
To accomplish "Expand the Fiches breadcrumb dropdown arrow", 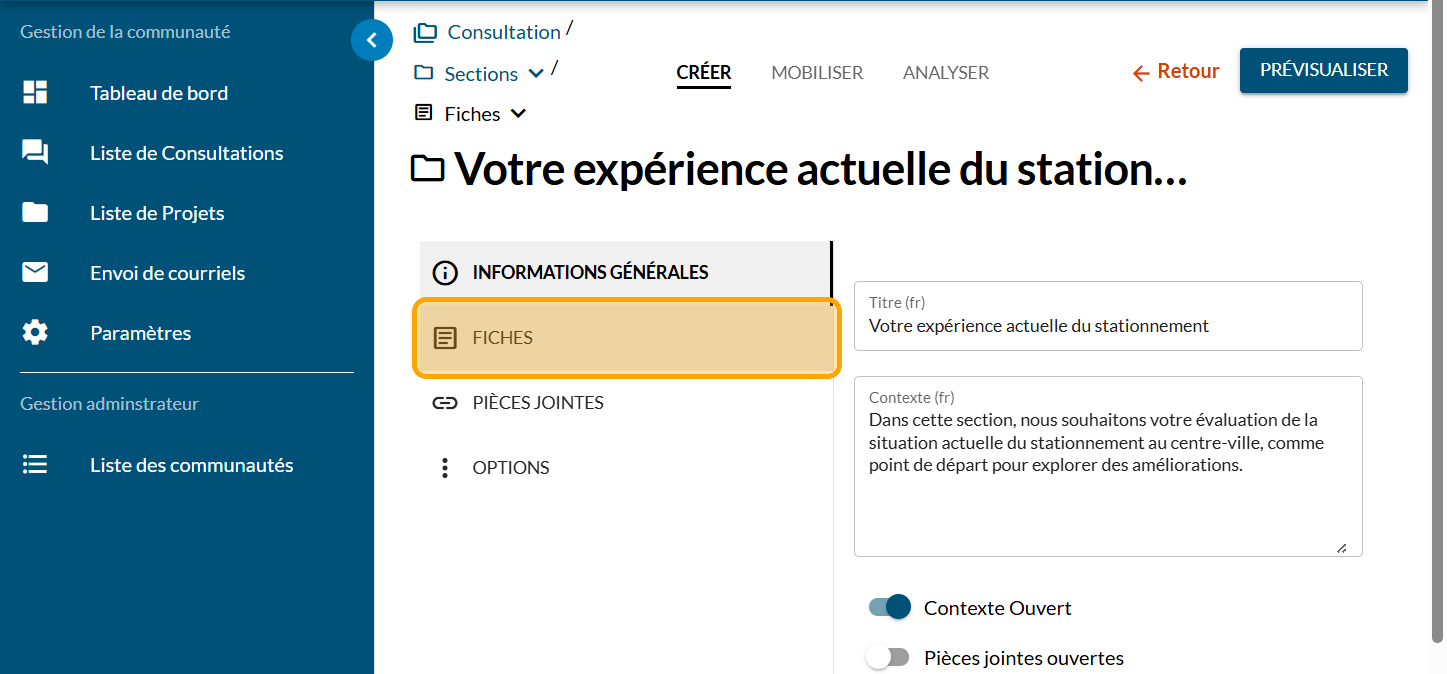I will tap(518, 114).
